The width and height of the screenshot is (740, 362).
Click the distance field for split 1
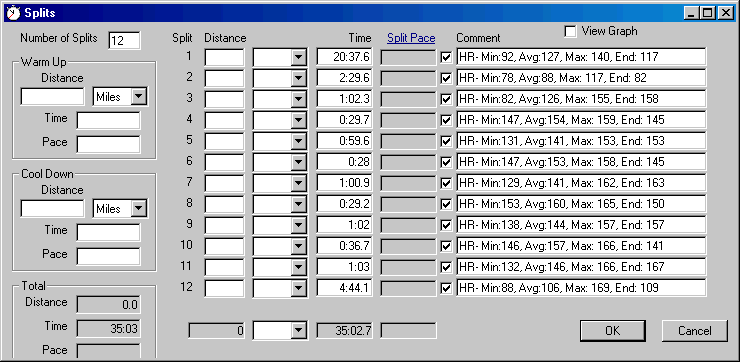point(224,57)
